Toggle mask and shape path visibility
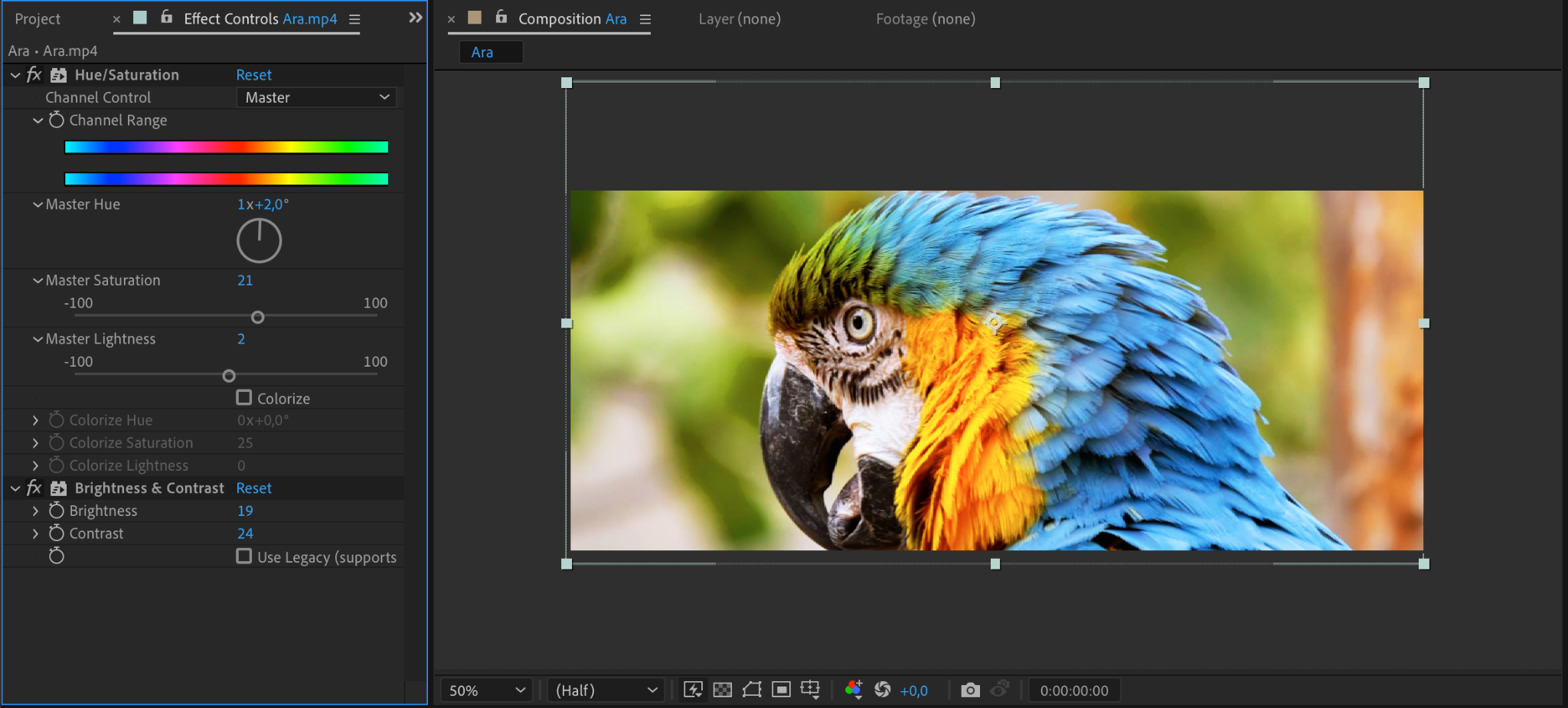Viewport: 1568px width, 708px height. point(752,690)
